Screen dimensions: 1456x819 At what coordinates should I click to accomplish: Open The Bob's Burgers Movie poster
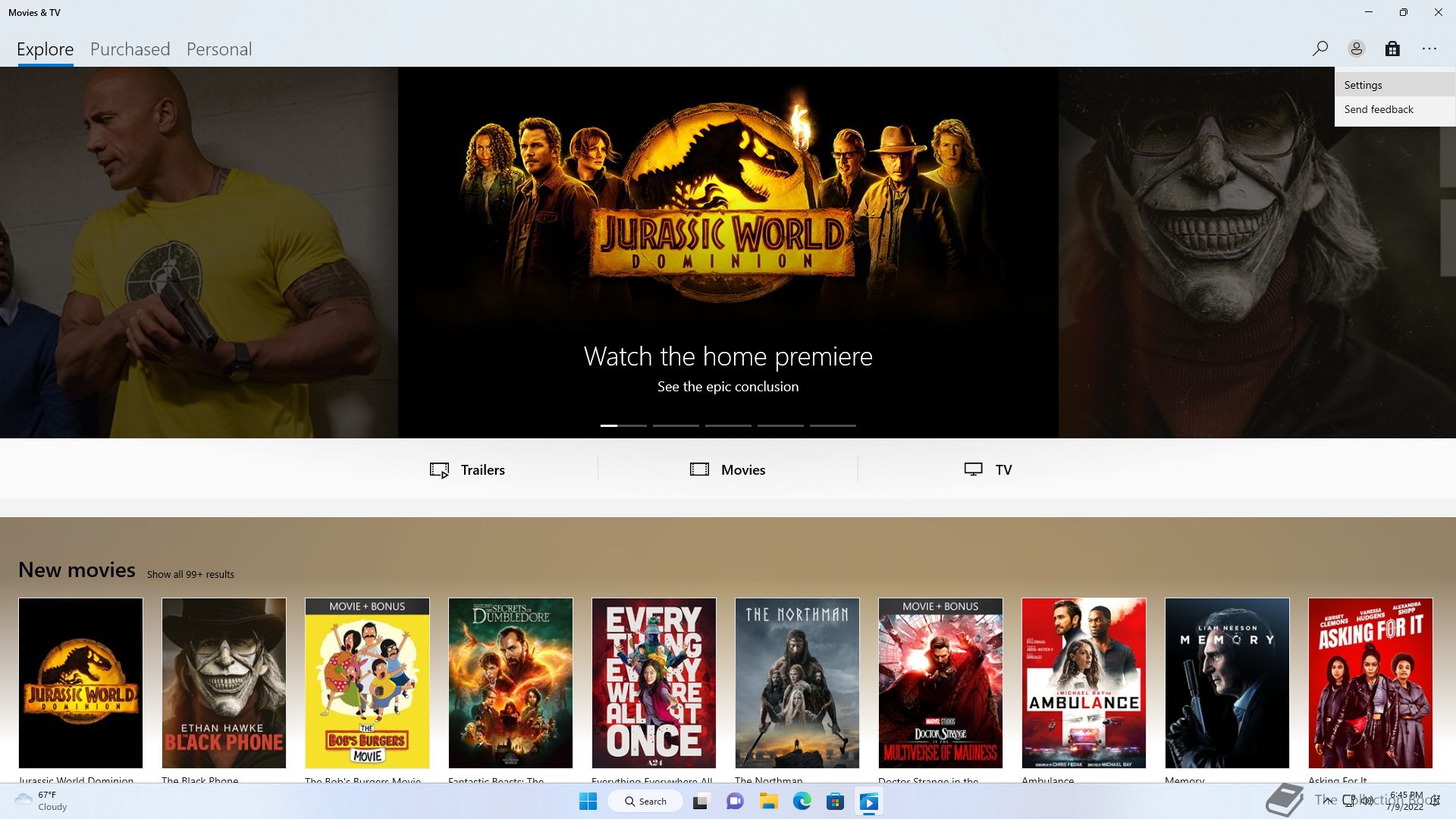coord(367,682)
